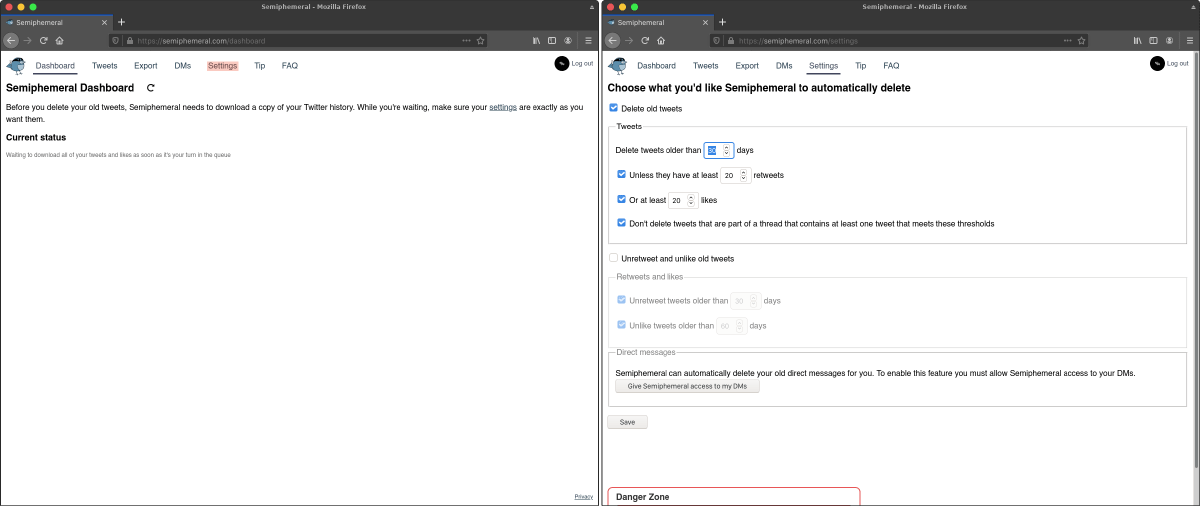Go forward in the dashboard Firefox window
The width and height of the screenshot is (1200, 506).
27,40
